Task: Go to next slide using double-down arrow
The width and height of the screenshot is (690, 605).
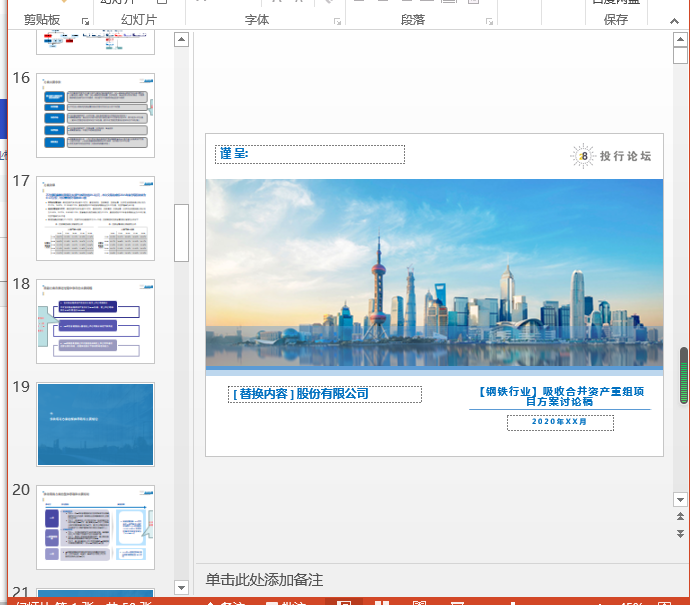Action: pos(681,534)
